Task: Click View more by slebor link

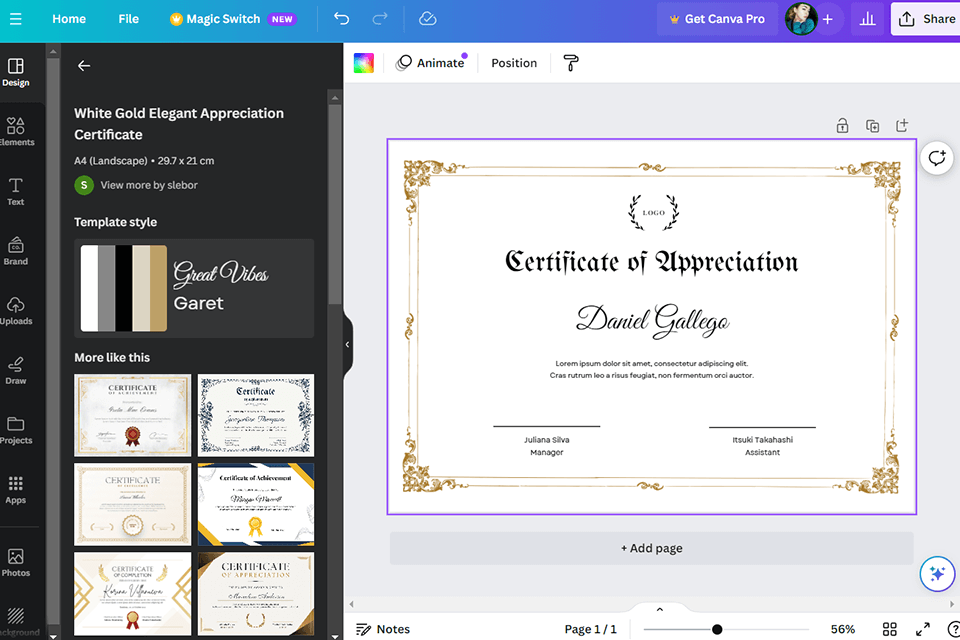Action: click(x=149, y=185)
